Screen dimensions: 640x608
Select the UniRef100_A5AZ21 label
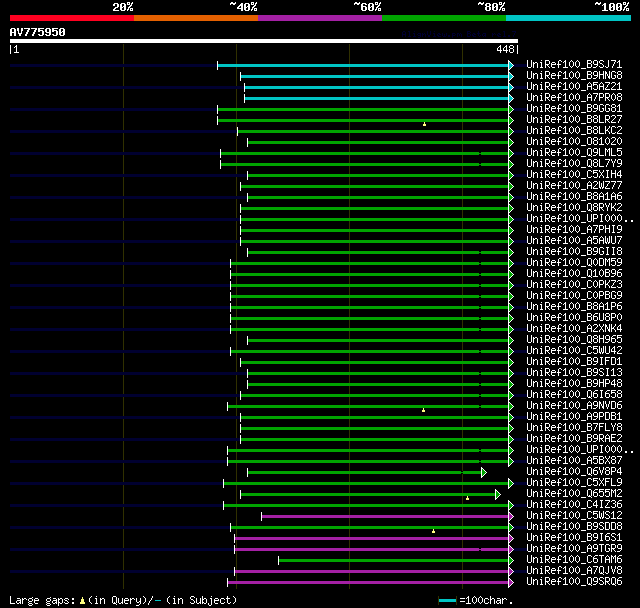[574, 87]
